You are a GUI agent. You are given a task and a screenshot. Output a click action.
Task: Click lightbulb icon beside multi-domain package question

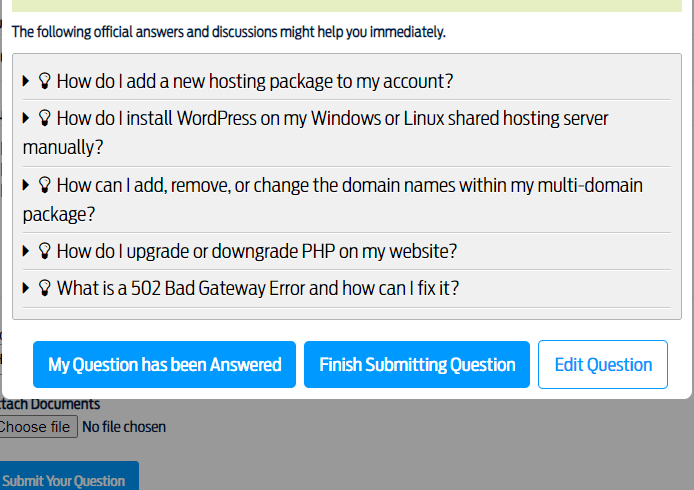(44, 185)
